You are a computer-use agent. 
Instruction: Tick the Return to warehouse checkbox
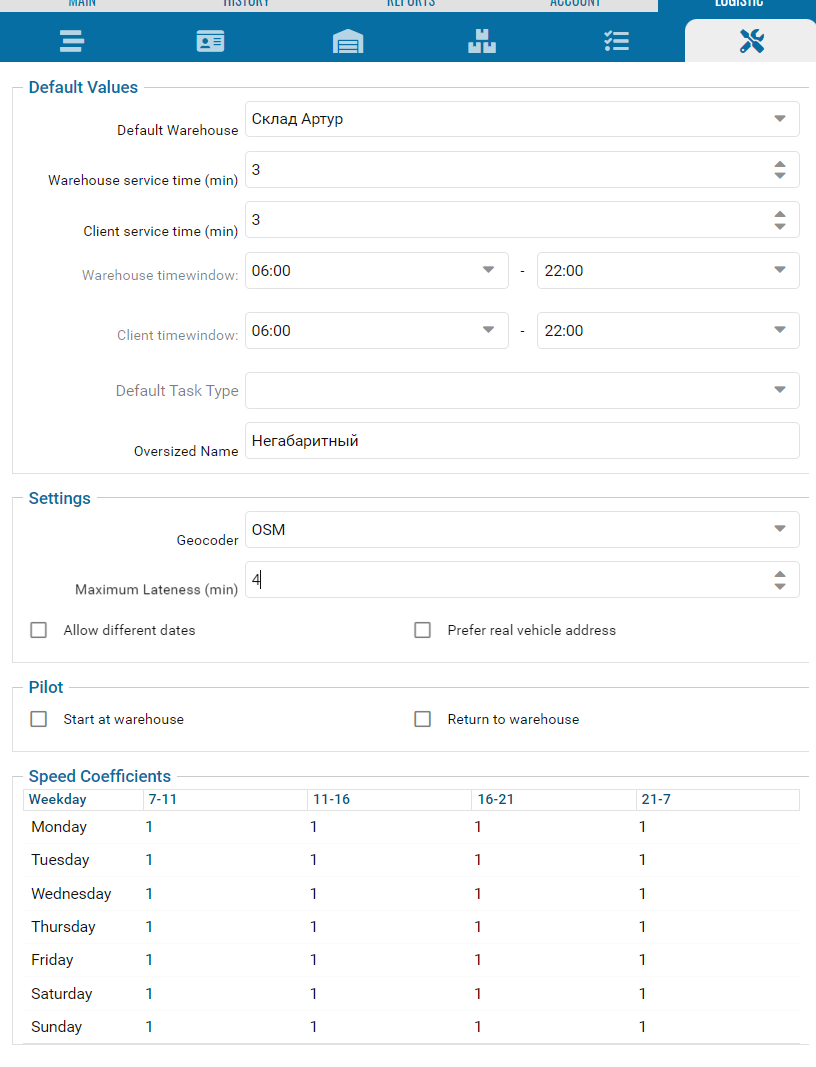(x=423, y=719)
